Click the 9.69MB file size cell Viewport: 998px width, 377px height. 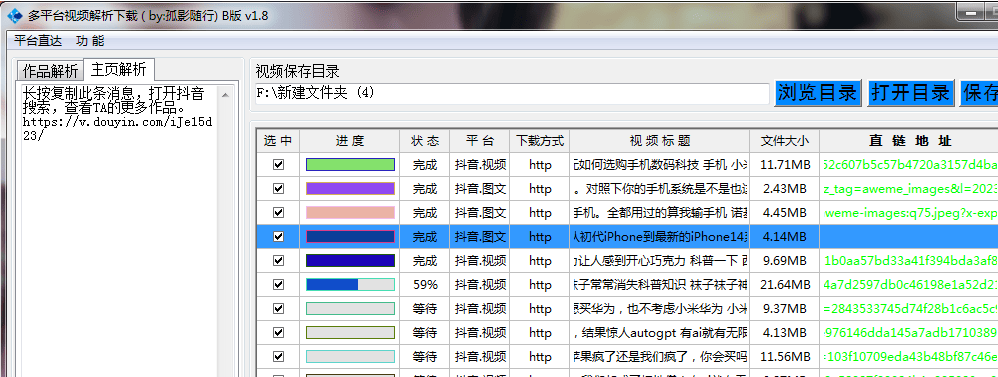click(x=785, y=260)
